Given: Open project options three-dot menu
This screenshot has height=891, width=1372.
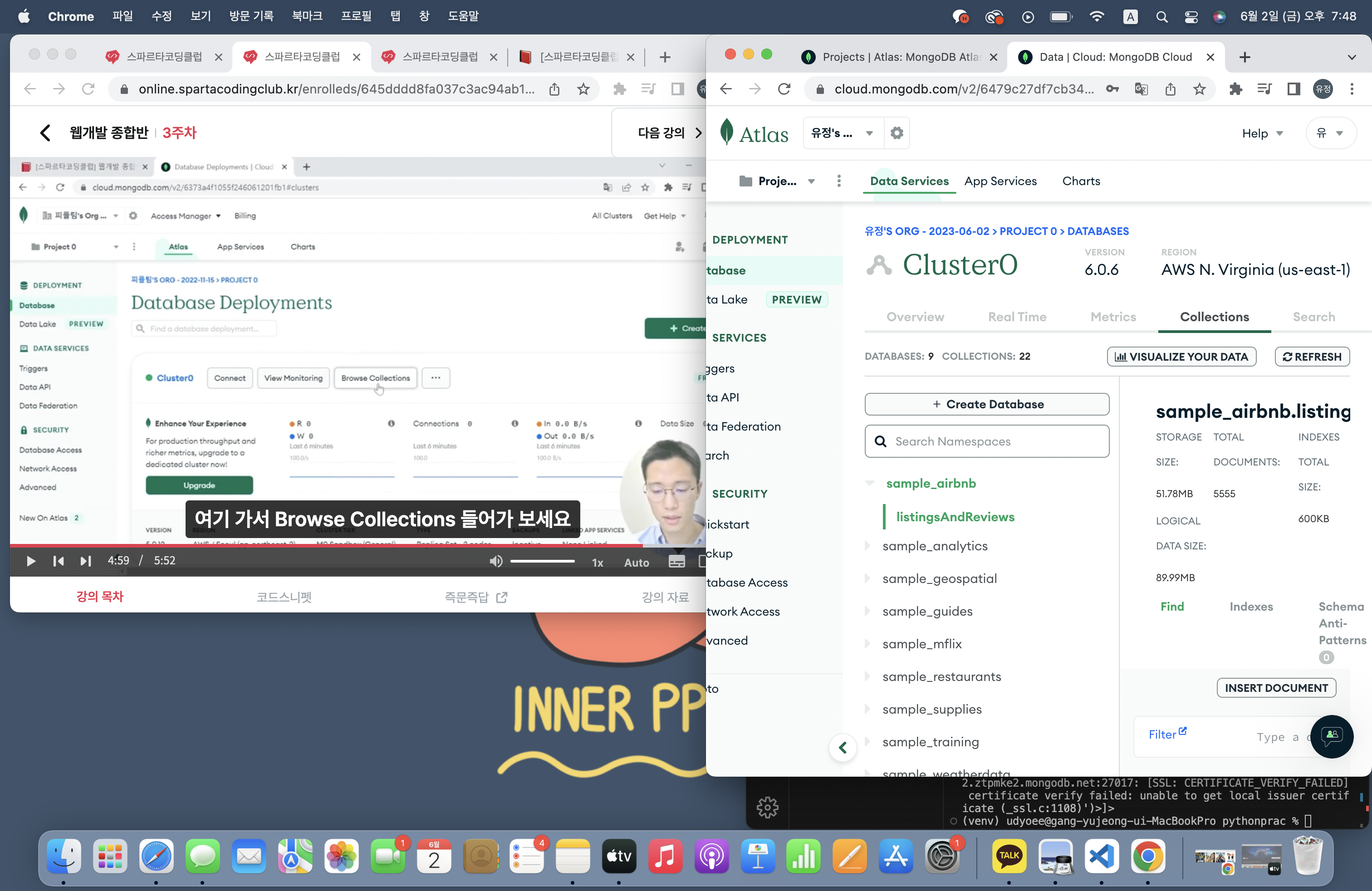Looking at the screenshot, I should 839,181.
